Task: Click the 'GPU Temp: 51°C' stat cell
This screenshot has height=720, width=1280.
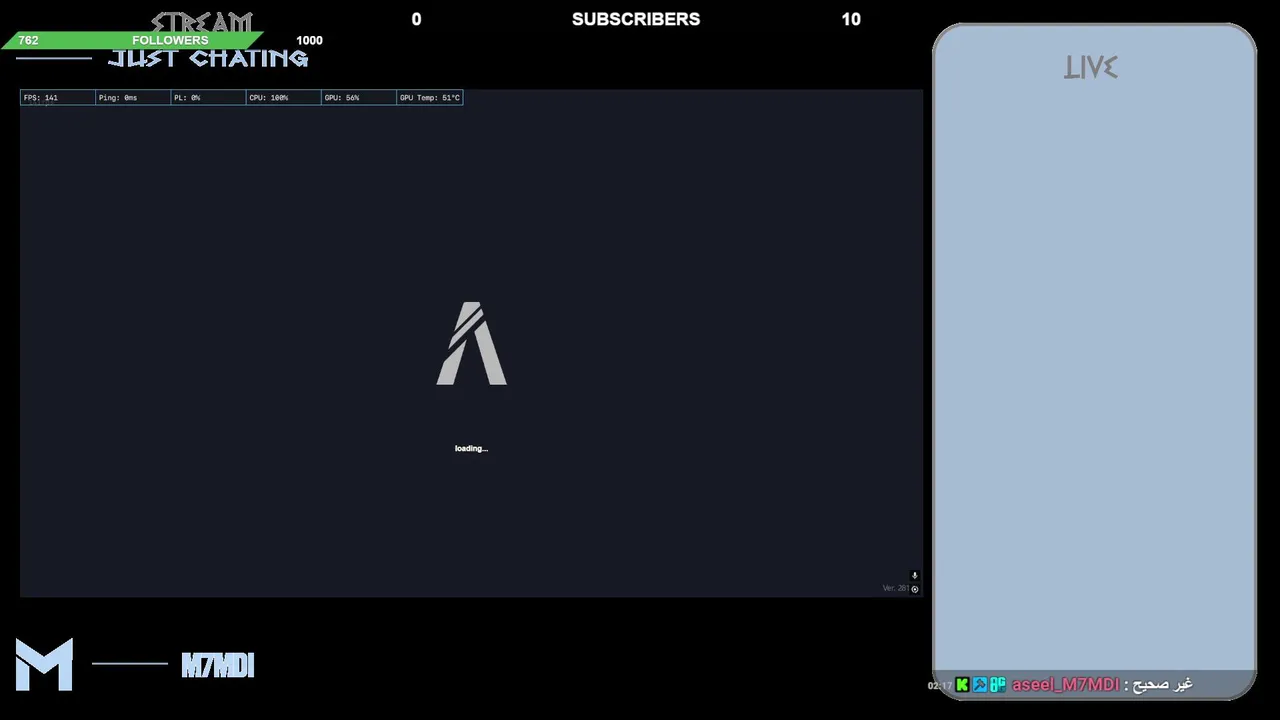Action: click(x=430, y=97)
